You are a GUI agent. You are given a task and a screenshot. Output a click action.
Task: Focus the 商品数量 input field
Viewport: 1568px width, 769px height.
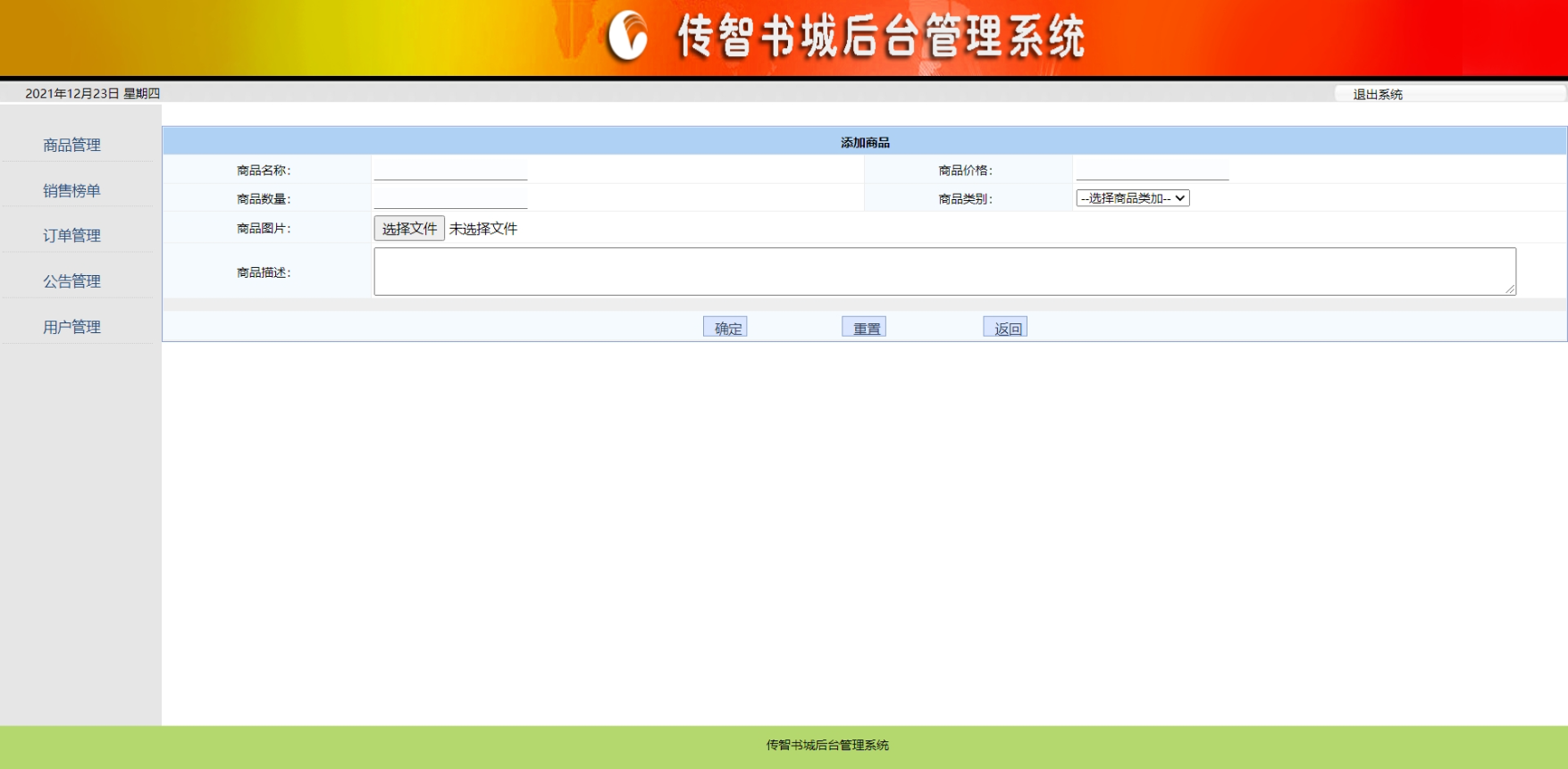(x=450, y=198)
